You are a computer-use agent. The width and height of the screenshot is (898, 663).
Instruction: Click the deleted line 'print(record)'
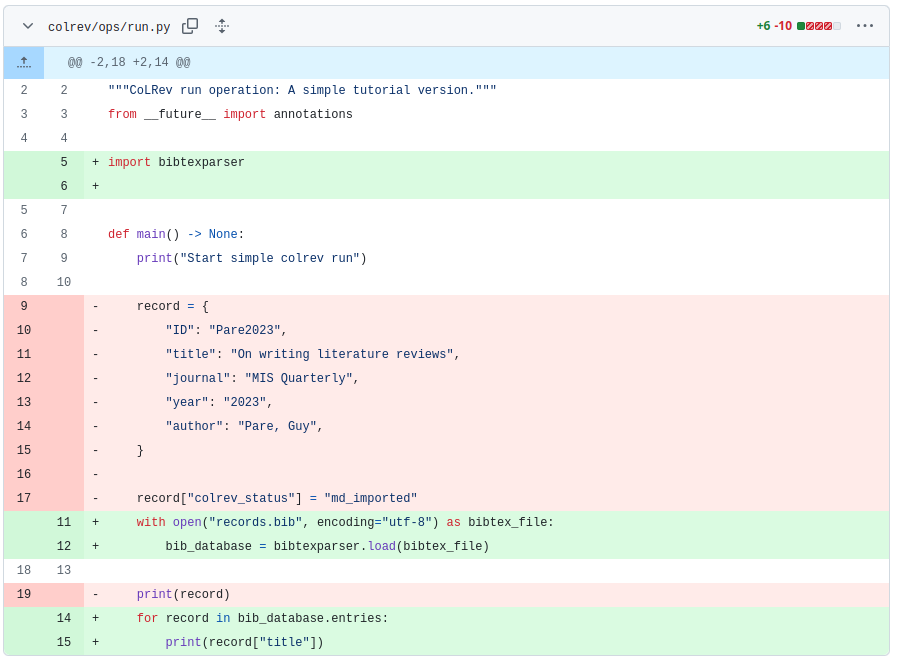[183, 595]
